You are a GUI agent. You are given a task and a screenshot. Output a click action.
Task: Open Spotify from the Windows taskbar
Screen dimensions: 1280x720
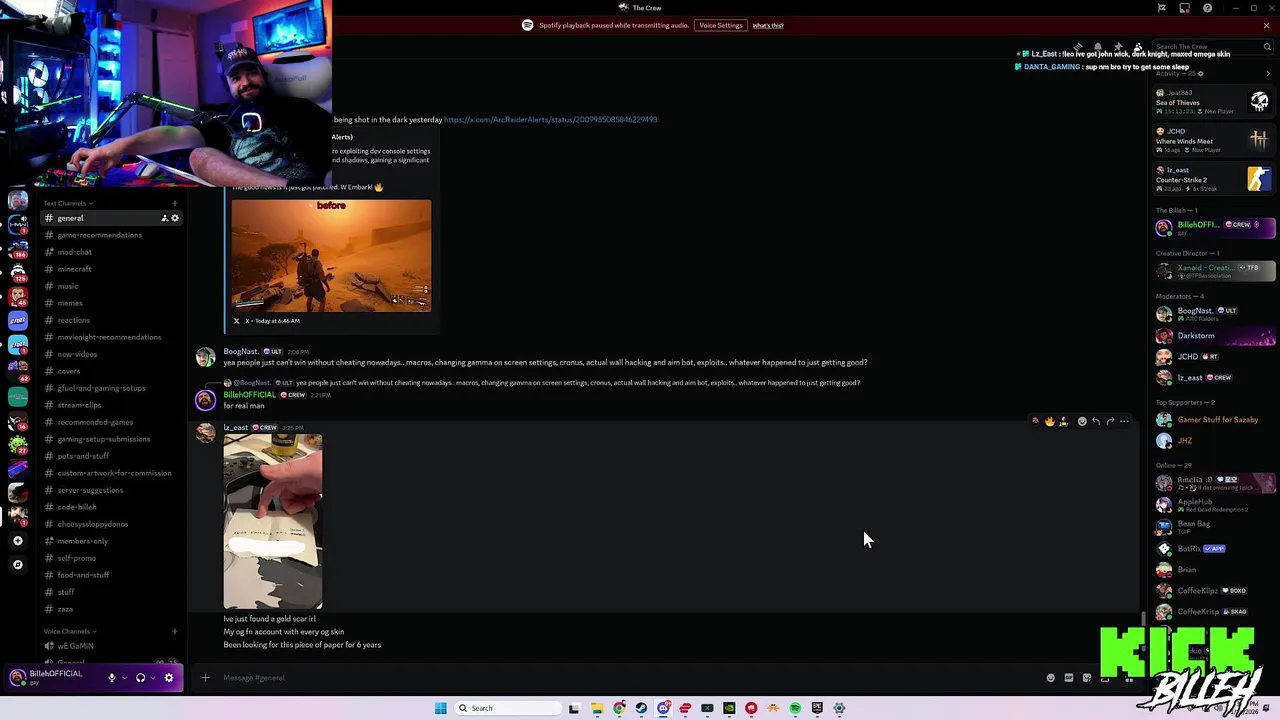pyautogui.click(x=795, y=708)
